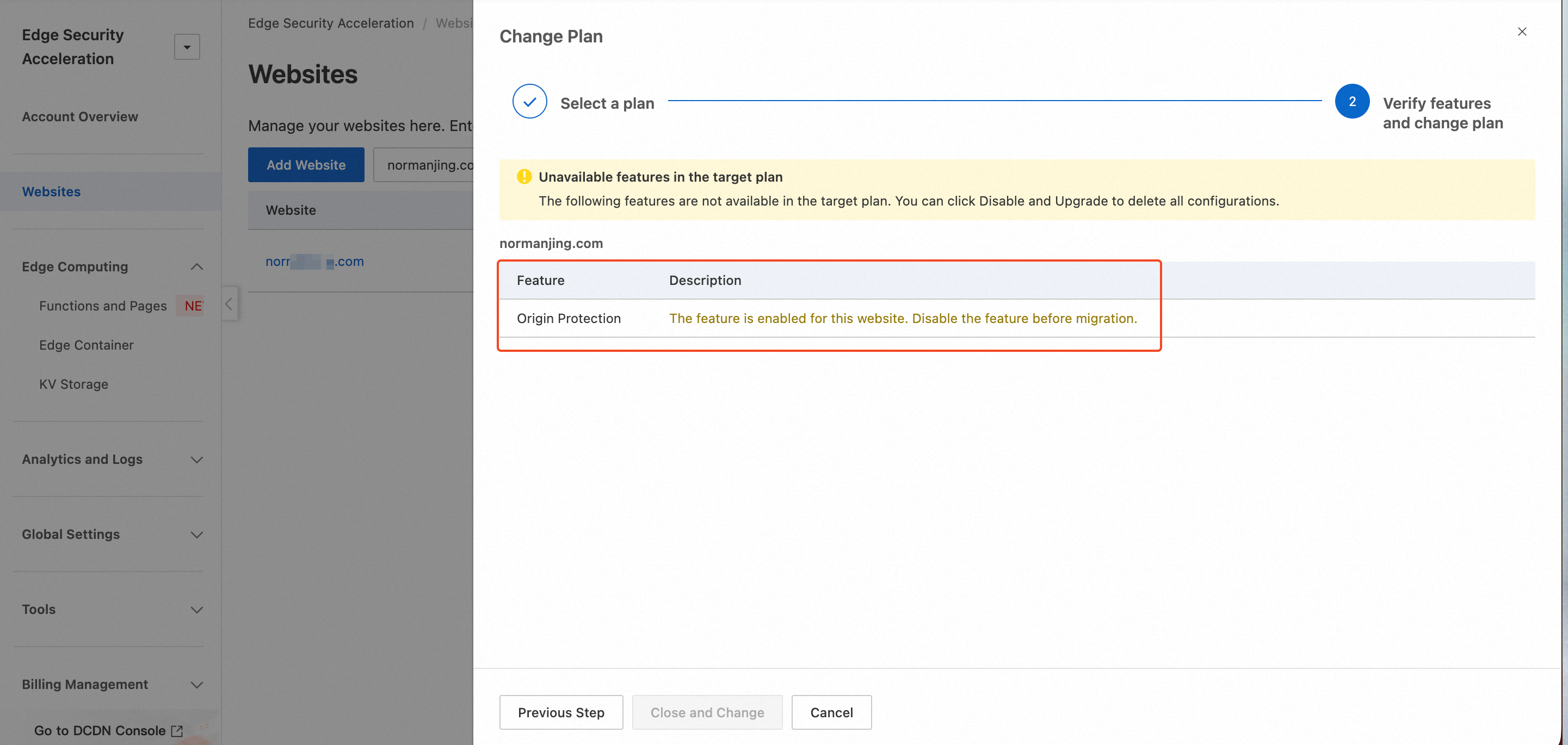This screenshot has width=1568, height=745.
Task: Expand Analytics and Logs menu
Action: pyautogui.click(x=196, y=460)
